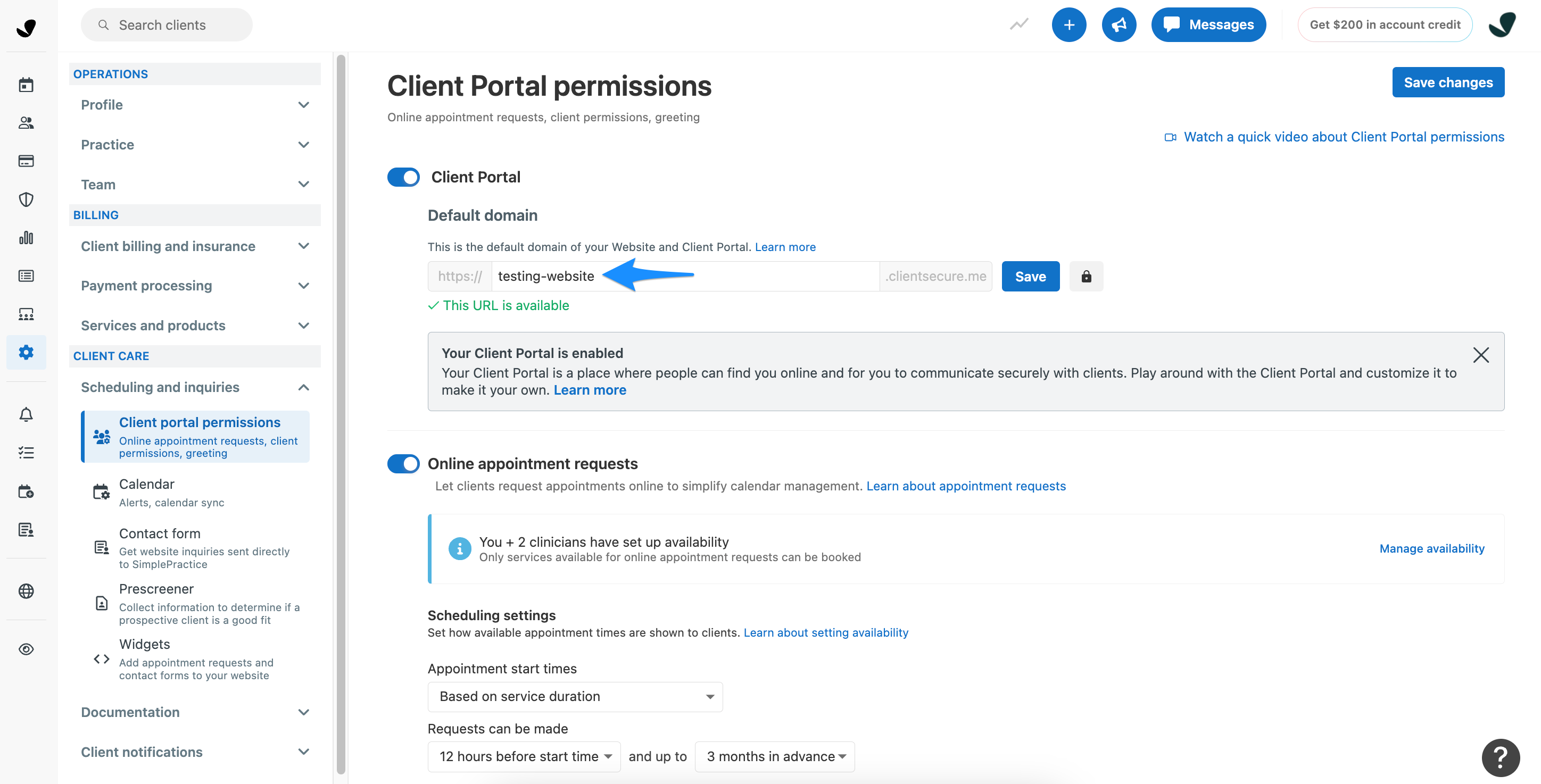Disable the Client Portal toggle
Viewport: 1541px width, 784px height.
point(403,177)
